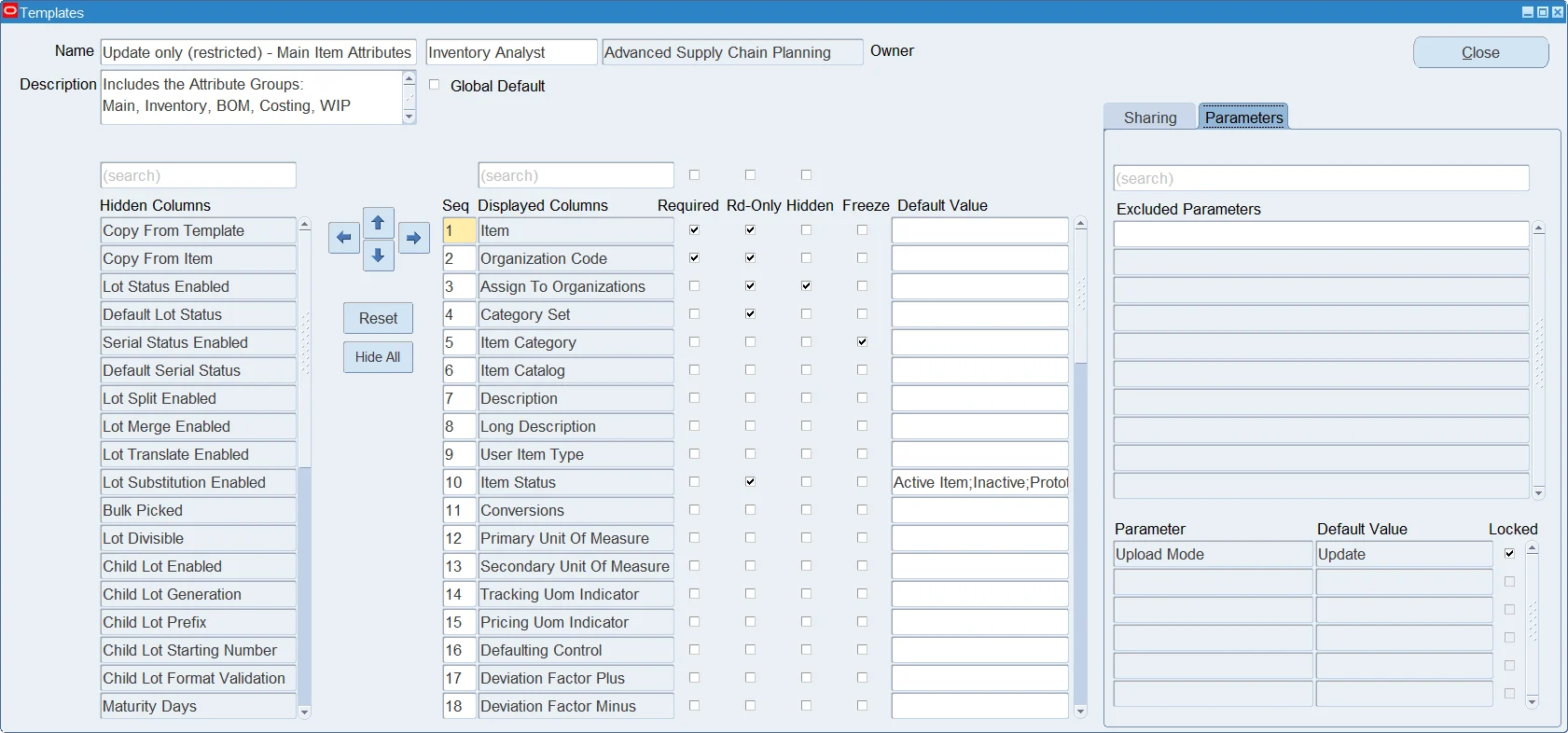Description field scroll down arrow

(x=409, y=117)
